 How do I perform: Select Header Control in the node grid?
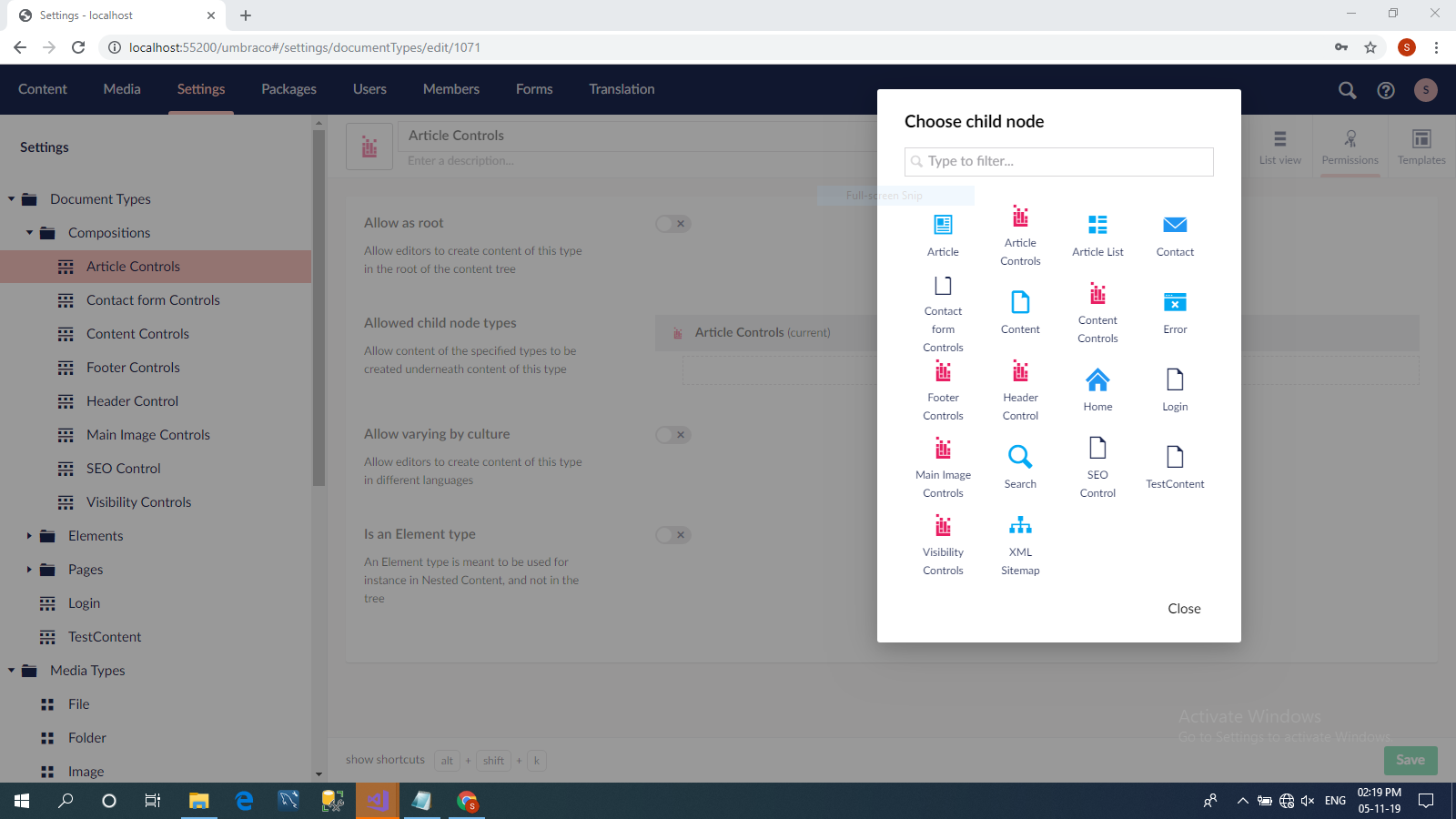(1020, 390)
